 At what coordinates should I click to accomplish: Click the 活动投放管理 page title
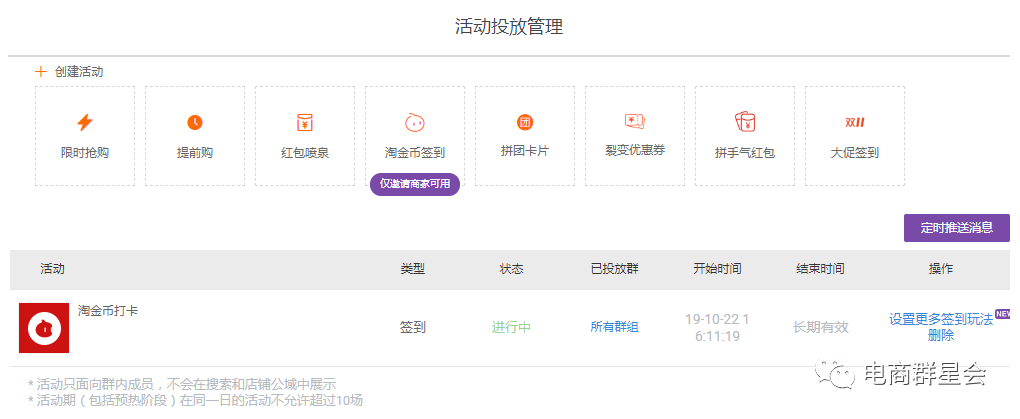click(x=509, y=27)
